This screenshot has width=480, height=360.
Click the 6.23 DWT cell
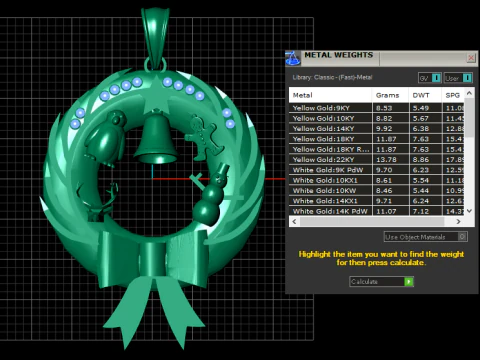(425, 170)
